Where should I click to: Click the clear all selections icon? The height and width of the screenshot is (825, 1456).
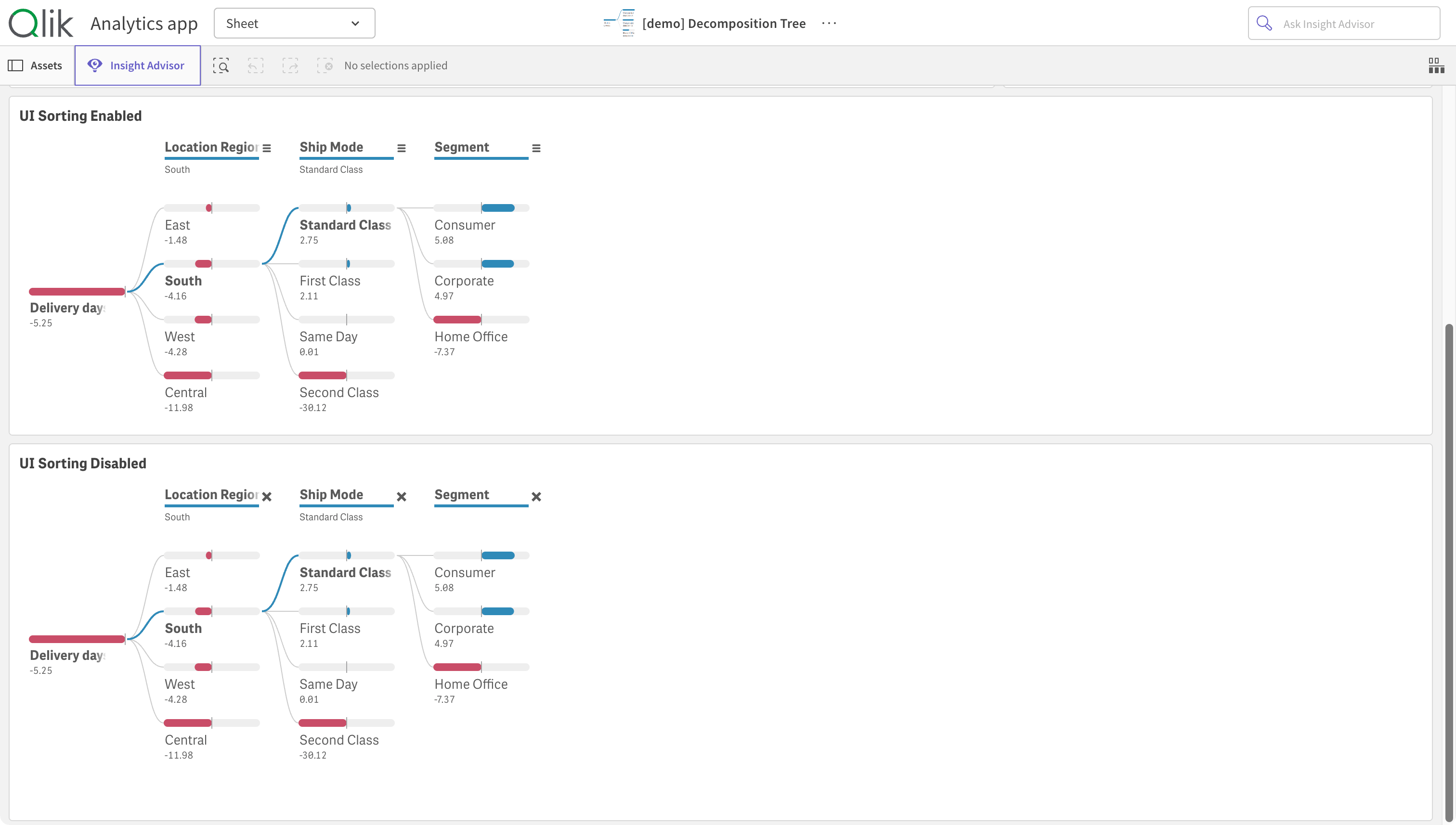[x=325, y=66]
